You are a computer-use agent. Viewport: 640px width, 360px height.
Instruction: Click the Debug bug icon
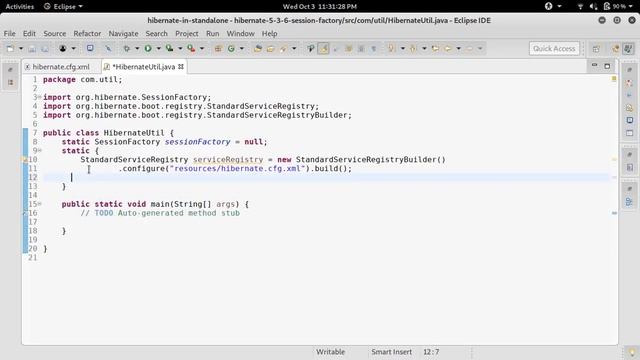(x=127, y=49)
